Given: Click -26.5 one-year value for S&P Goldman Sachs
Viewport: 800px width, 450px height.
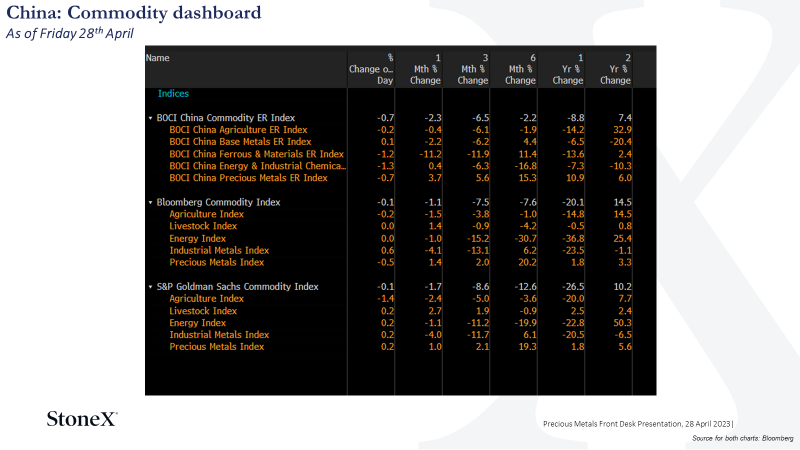Looking at the screenshot, I should [x=572, y=287].
